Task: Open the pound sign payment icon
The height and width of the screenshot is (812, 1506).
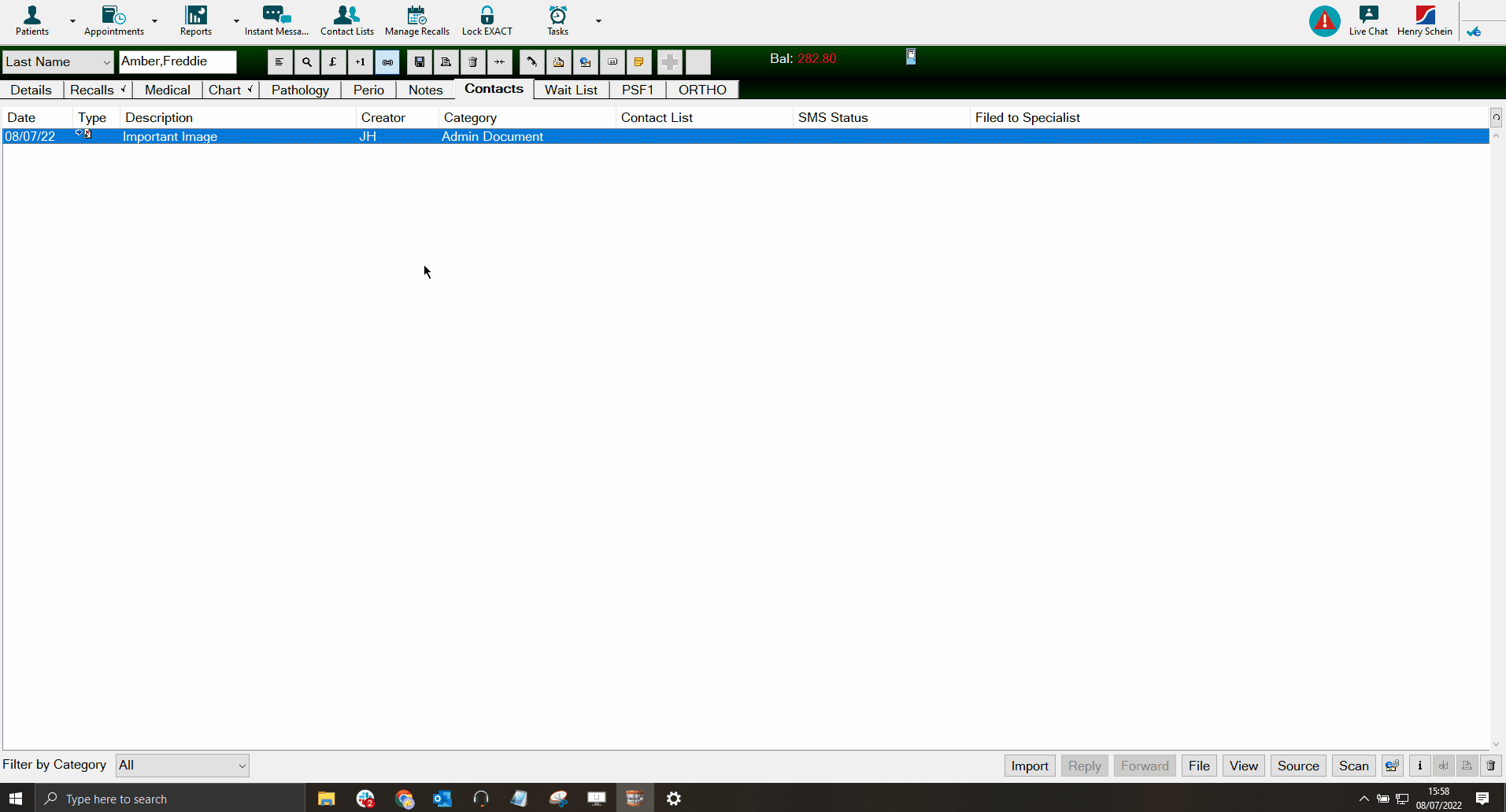Action: (333, 62)
